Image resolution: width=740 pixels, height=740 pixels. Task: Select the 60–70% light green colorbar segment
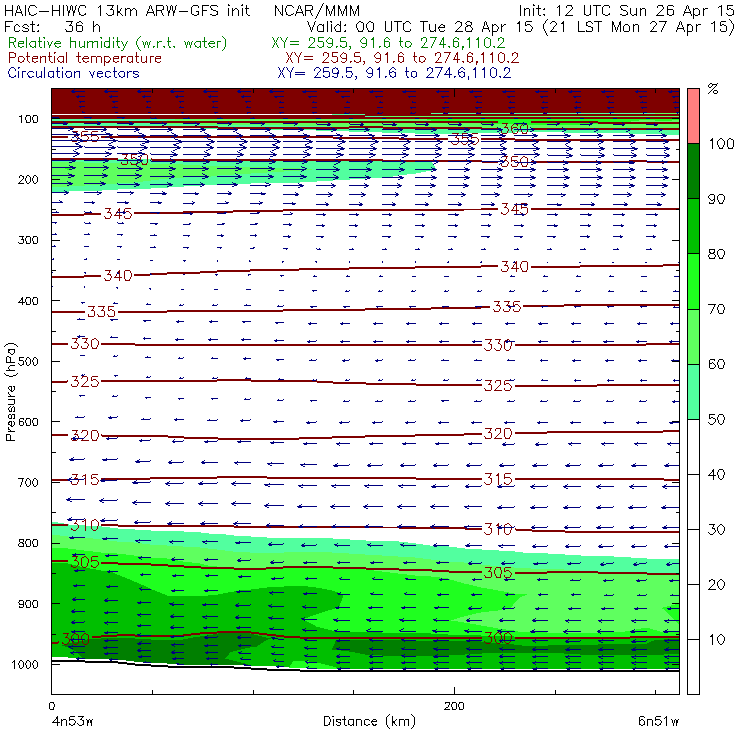pos(693,336)
